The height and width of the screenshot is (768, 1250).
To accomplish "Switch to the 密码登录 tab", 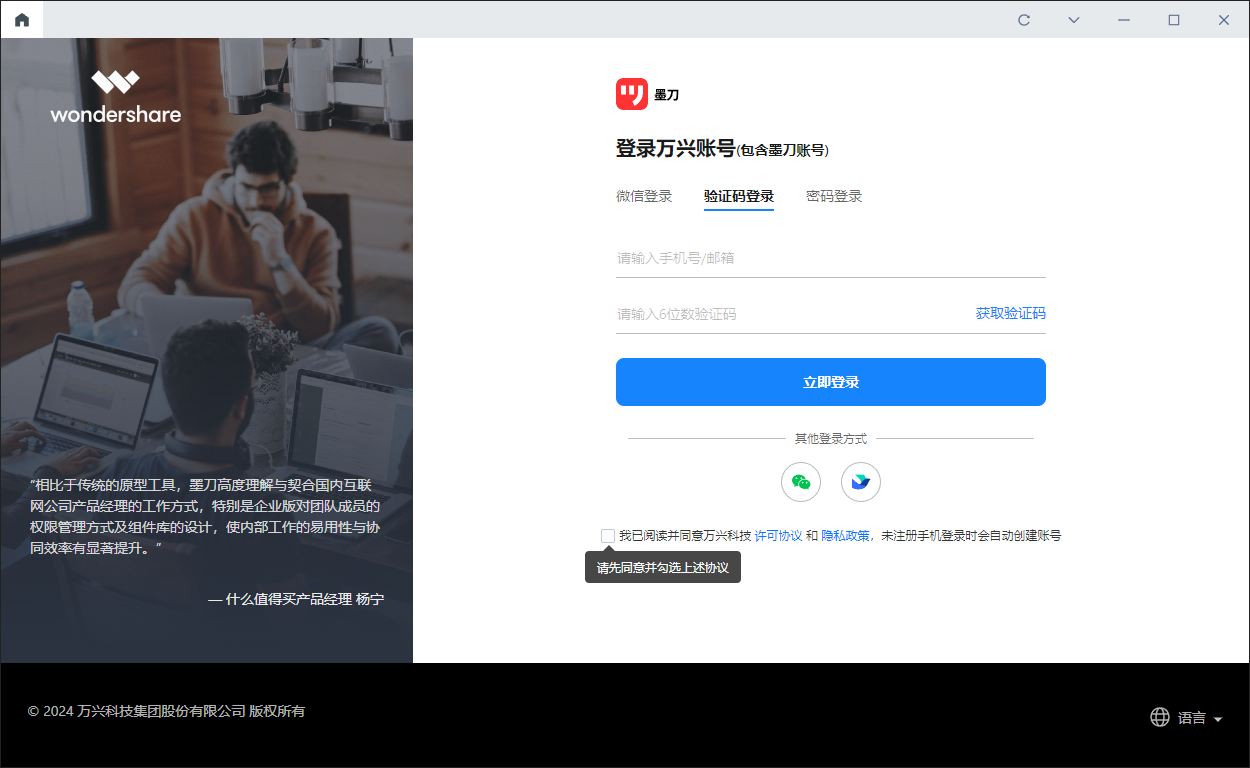I will coord(834,196).
